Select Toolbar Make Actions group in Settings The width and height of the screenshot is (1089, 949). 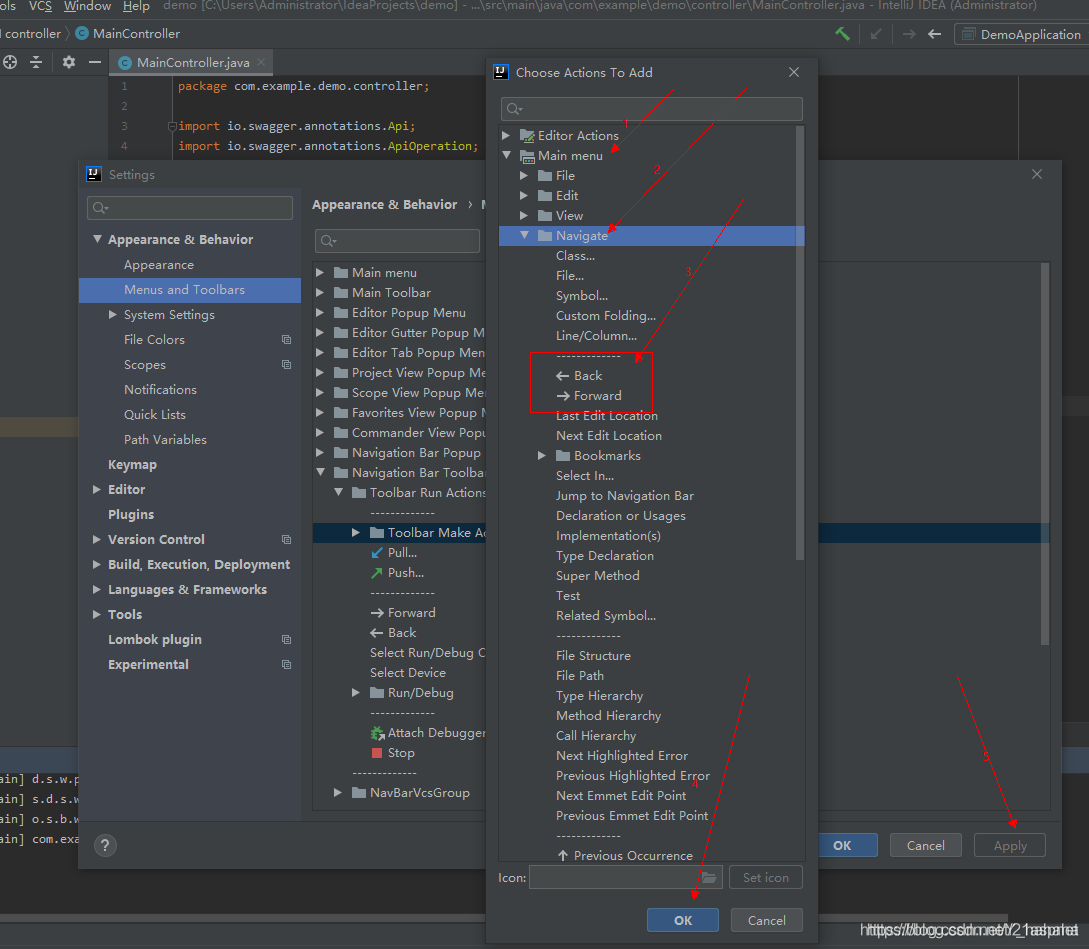tap(436, 532)
